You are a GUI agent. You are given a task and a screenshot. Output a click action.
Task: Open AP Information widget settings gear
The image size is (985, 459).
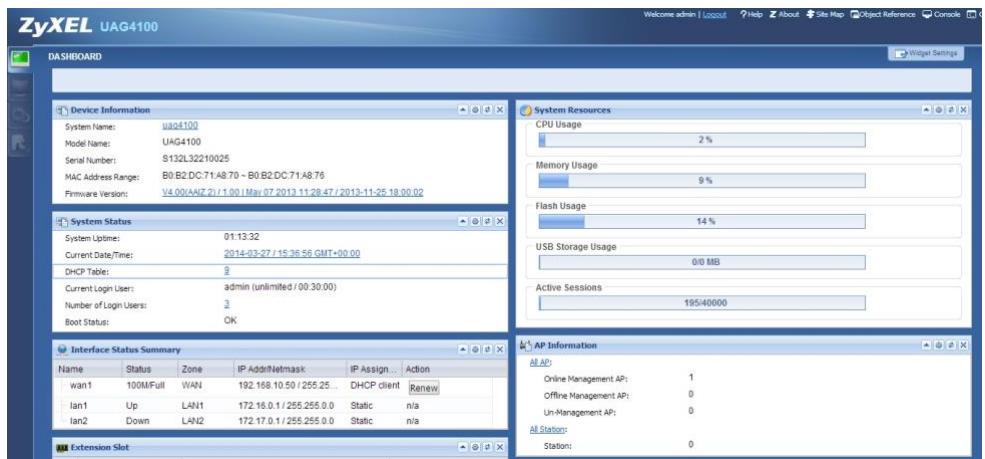point(939,345)
